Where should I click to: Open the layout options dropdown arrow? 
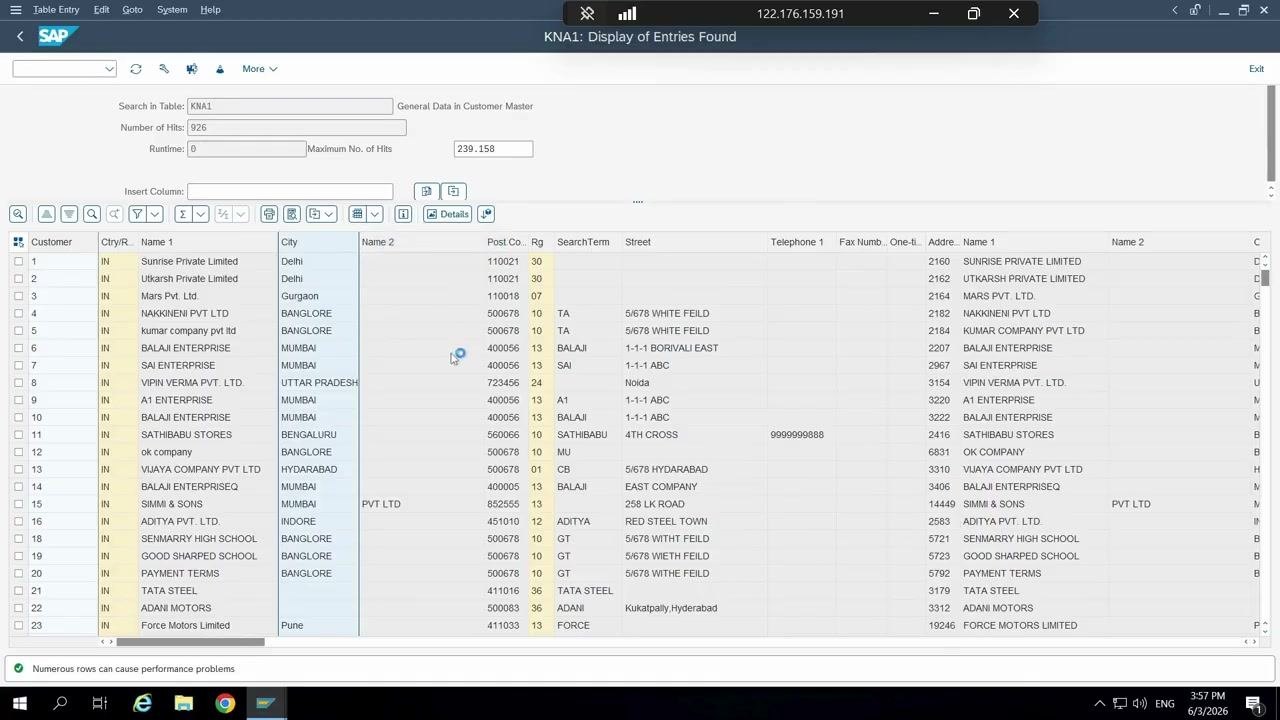[x=375, y=214]
